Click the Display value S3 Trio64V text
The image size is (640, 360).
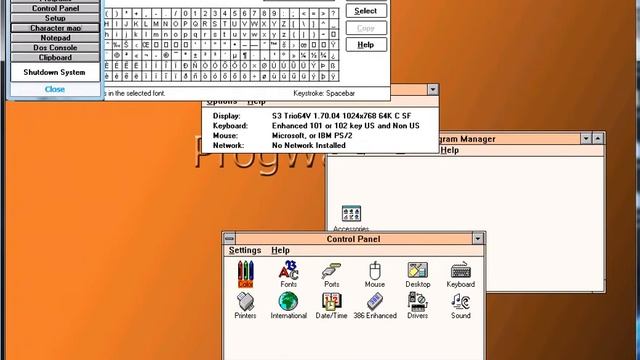click(341, 116)
